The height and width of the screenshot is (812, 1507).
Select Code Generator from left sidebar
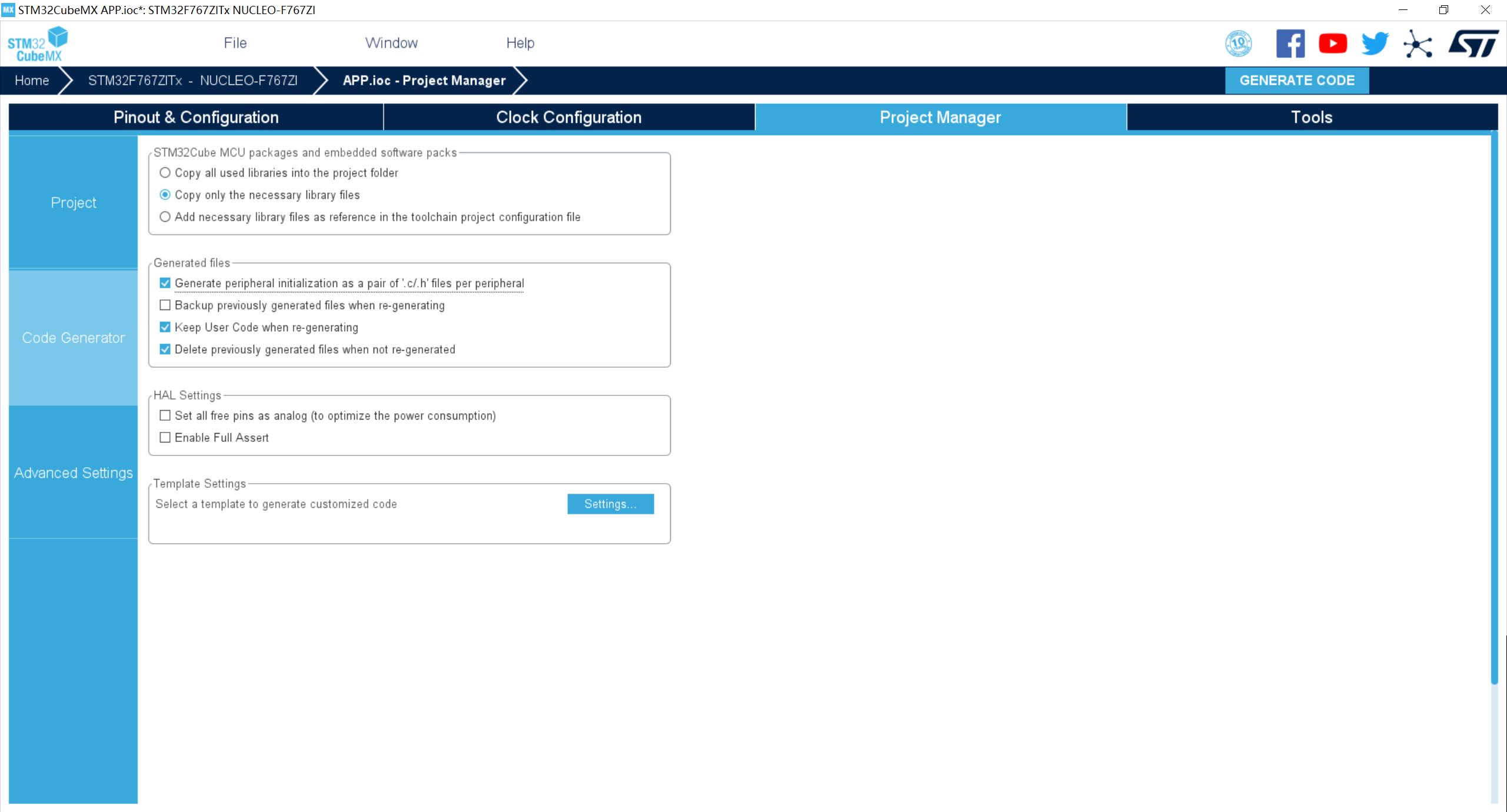[74, 338]
